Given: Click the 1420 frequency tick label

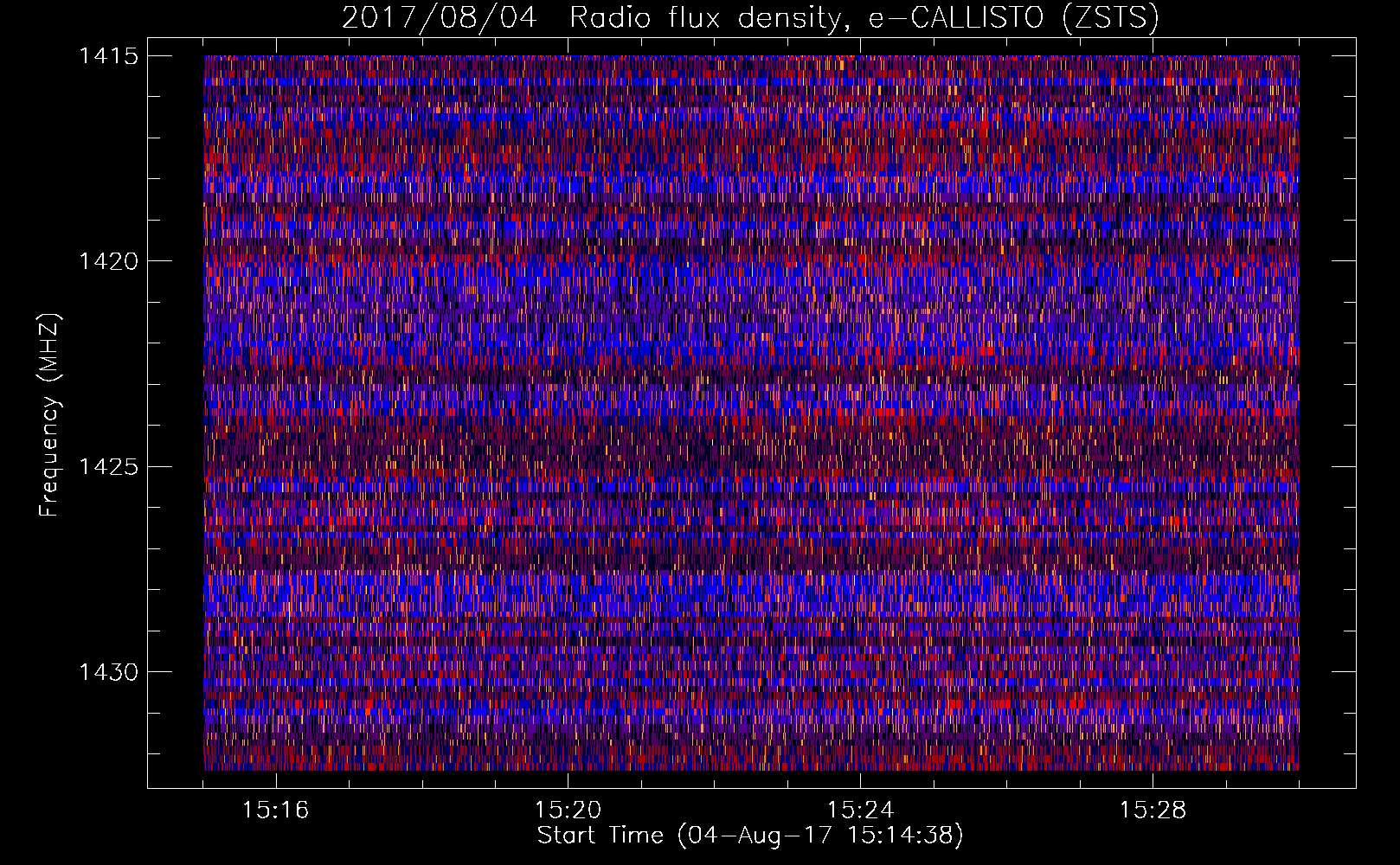Looking at the screenshot, I should (109, 261).
